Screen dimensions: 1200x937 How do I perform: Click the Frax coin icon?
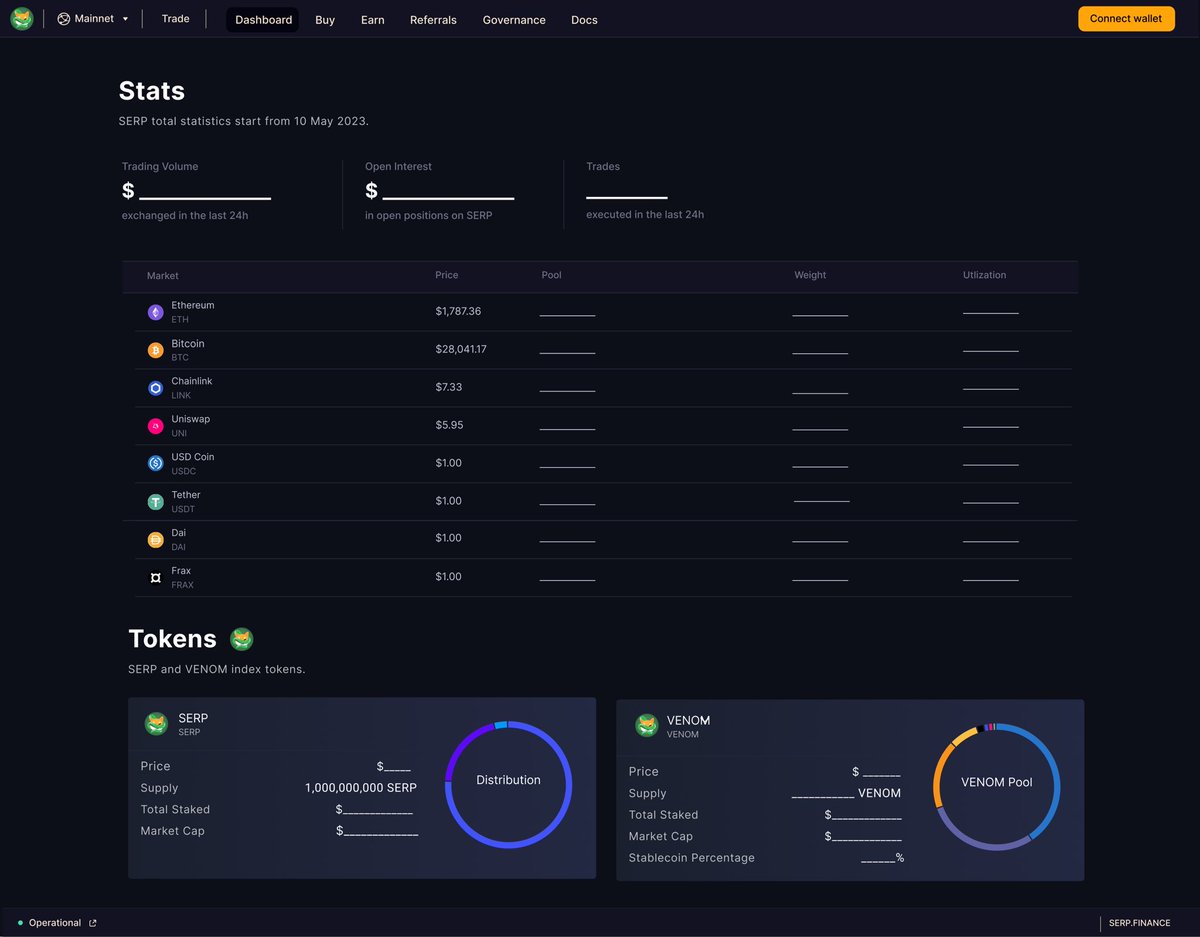click(155, 578)
